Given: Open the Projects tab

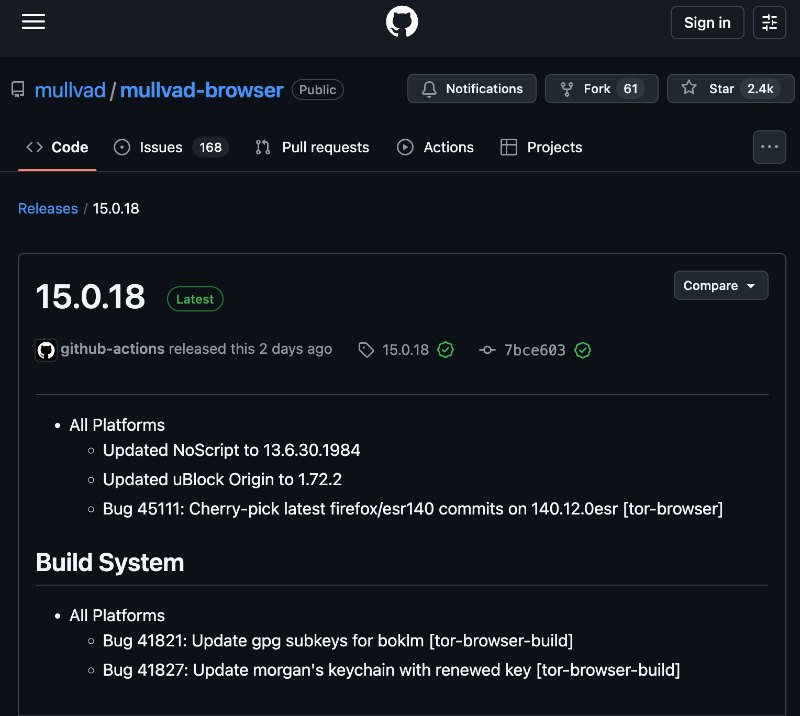Looking at the screenshot, I should [541, 147].
